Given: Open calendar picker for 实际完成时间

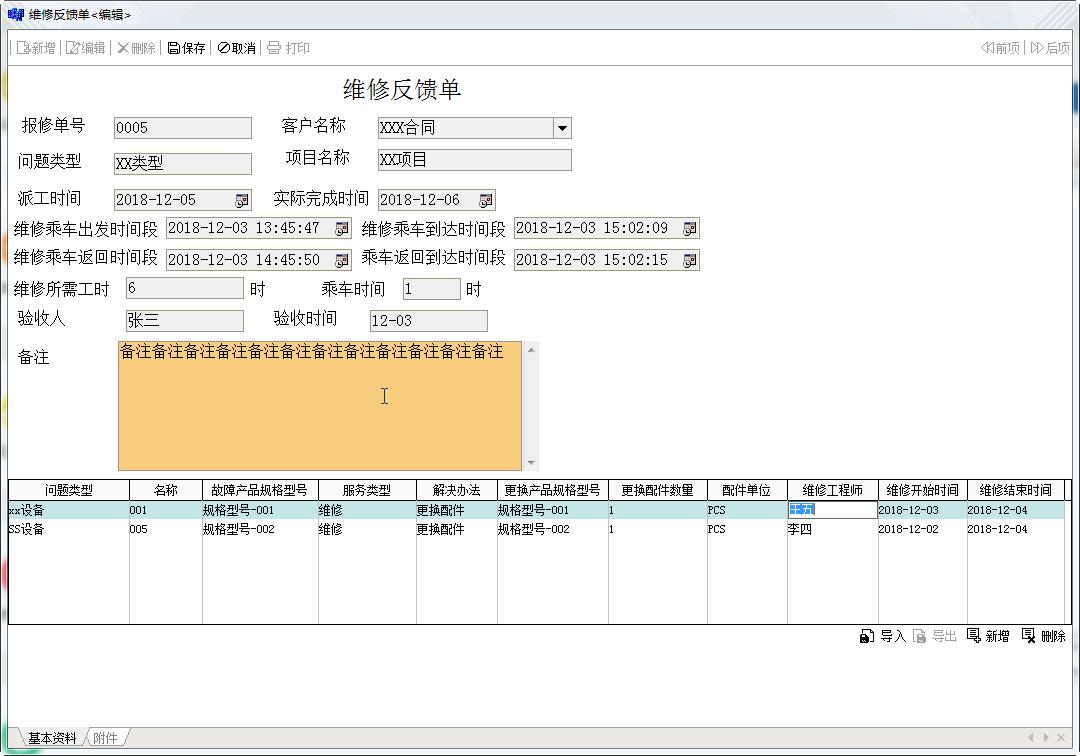Looking at the screenshot, I should (x=485, y=200).
